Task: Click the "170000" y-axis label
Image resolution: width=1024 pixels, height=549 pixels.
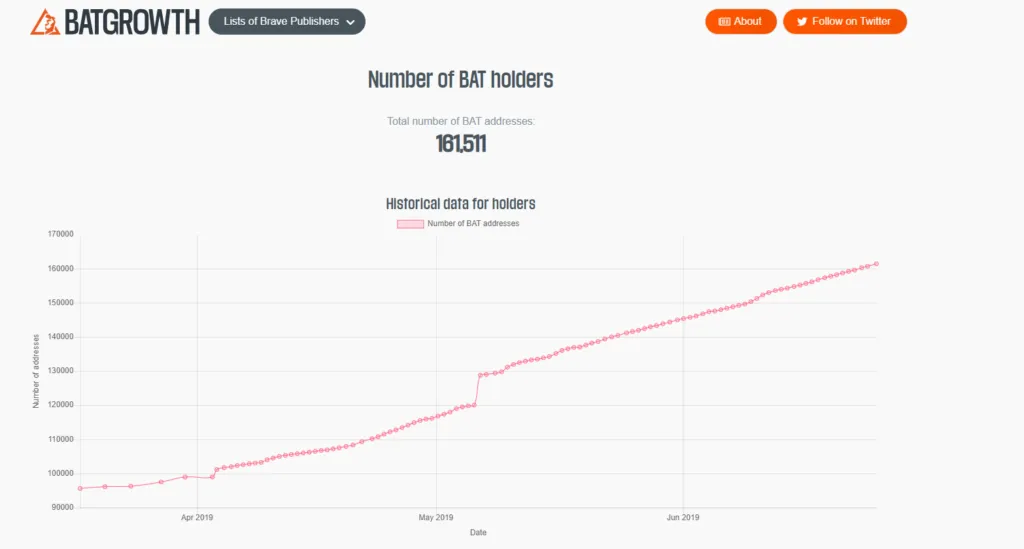Action: 61,234
